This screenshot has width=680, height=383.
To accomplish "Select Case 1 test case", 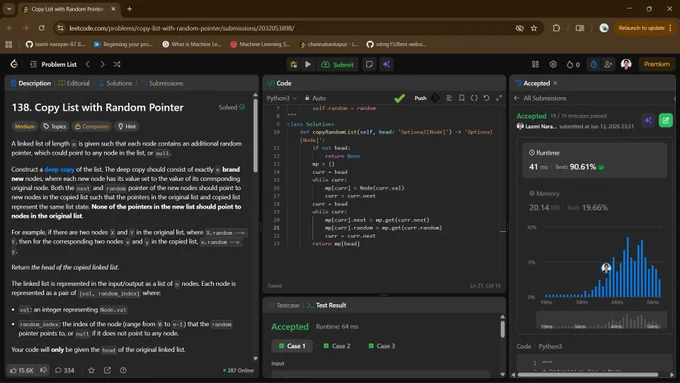I will point(292,346).
